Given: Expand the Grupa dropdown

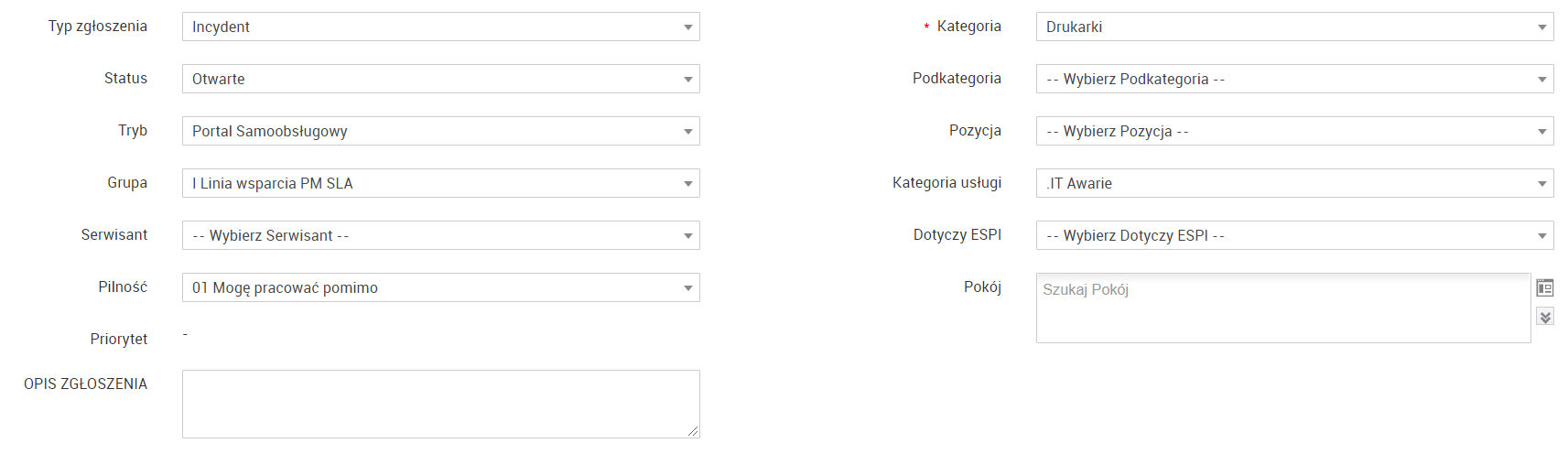Looking at the screenshot, I should [440, 183].
